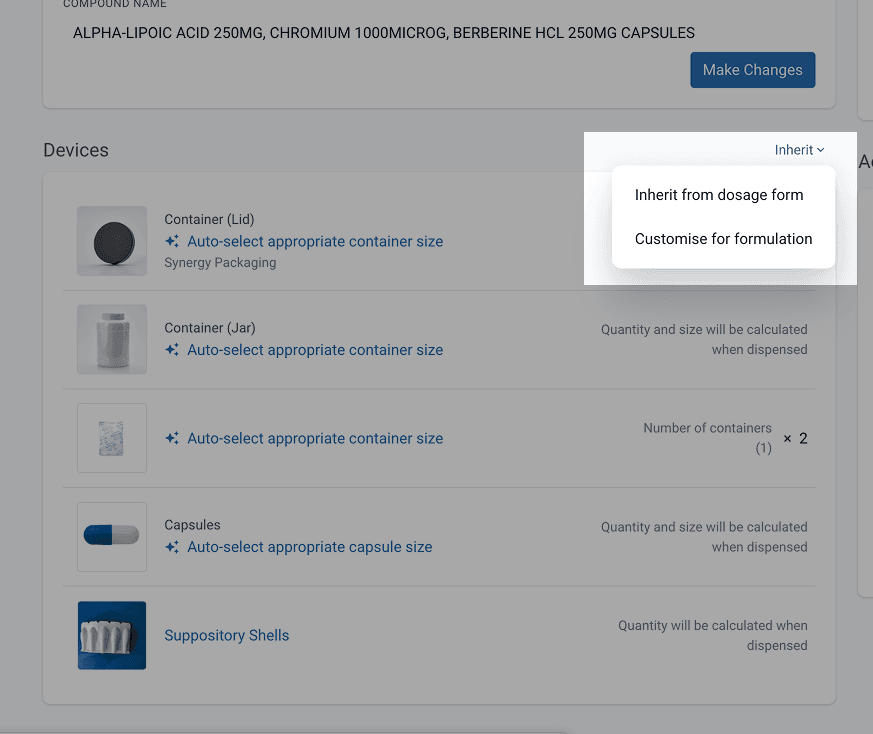Click sparkle icon in Container (Lid) row

tap(172, 241)
